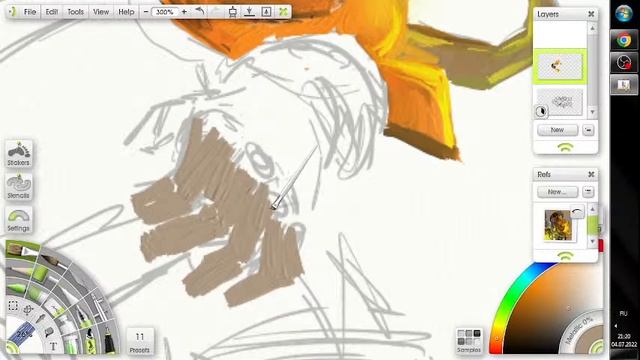Create a New layer
Image resolution: width=640 pixels, height=360 pixels.
[x=558, y=130]
